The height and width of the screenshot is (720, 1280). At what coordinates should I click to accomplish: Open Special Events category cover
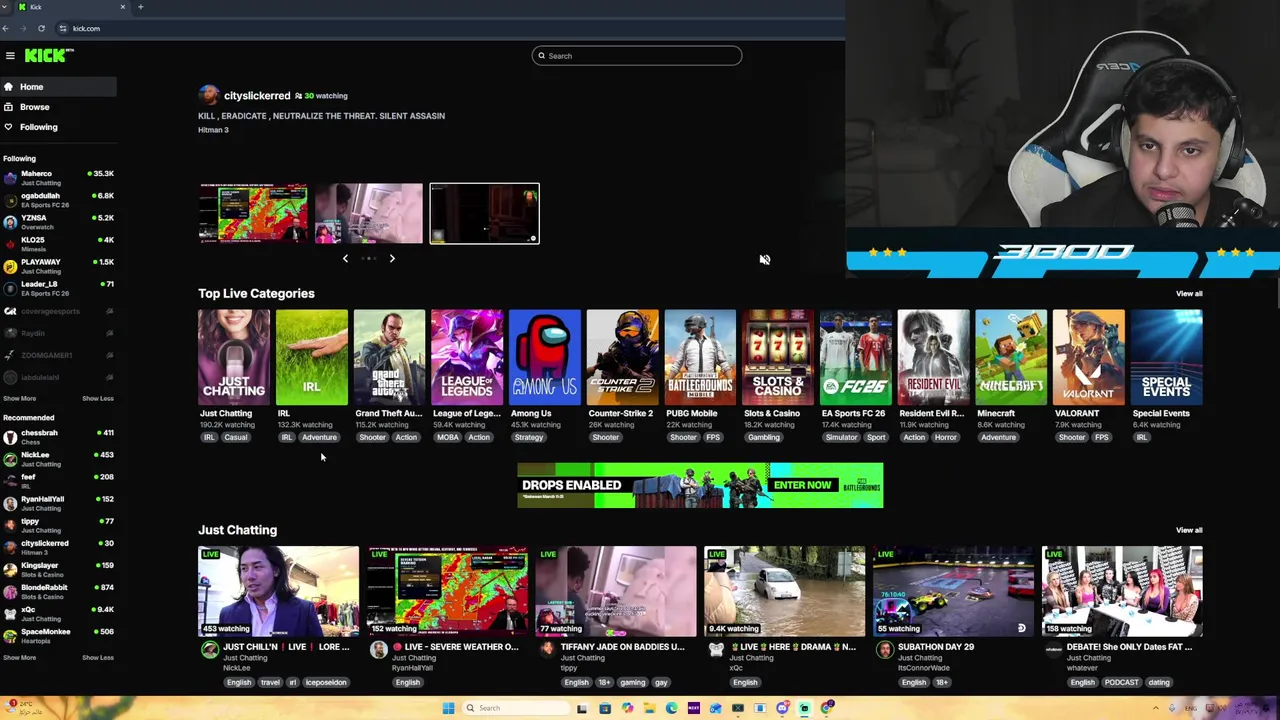pos(1167,357)
